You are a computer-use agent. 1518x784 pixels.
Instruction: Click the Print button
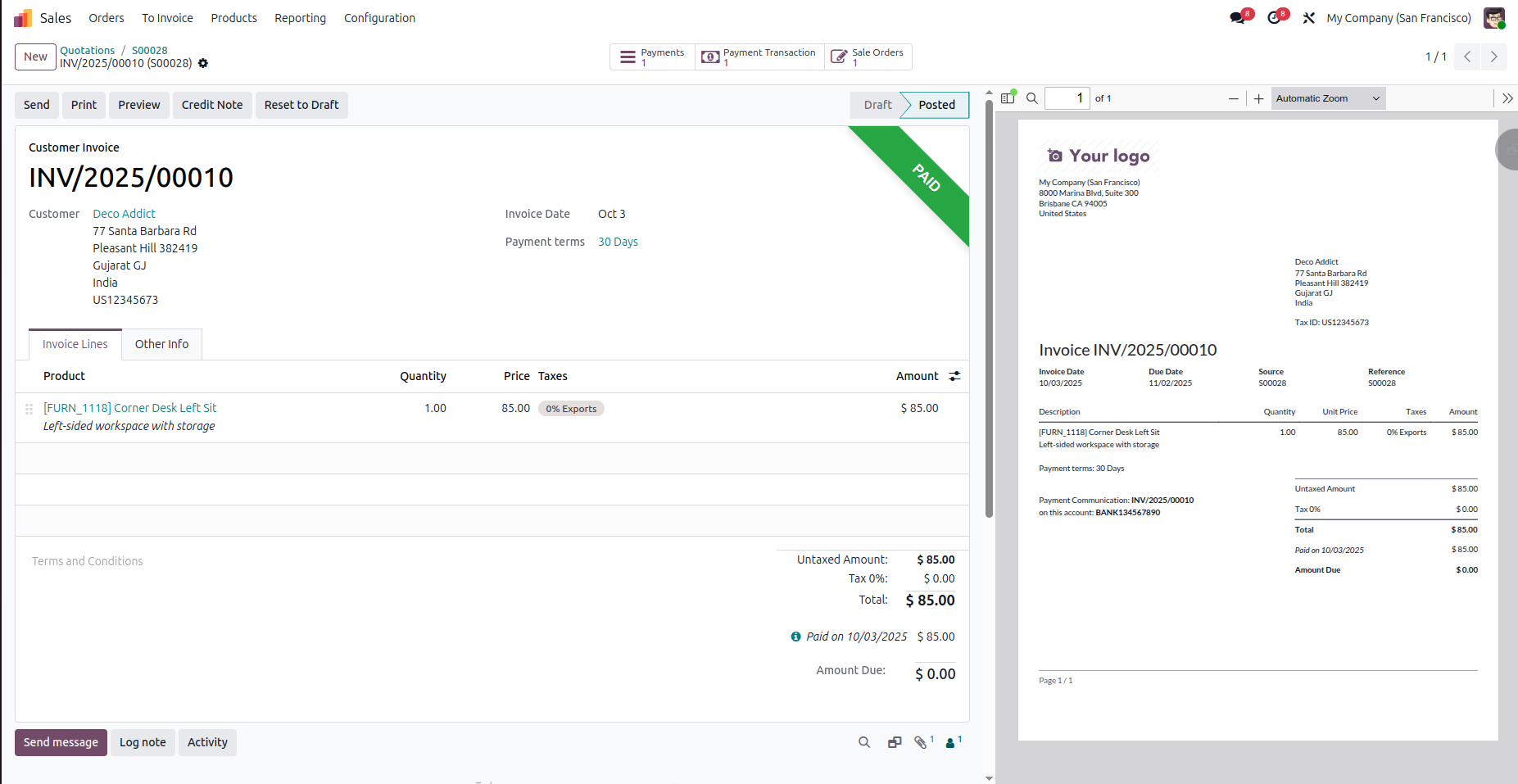point(84,105)
